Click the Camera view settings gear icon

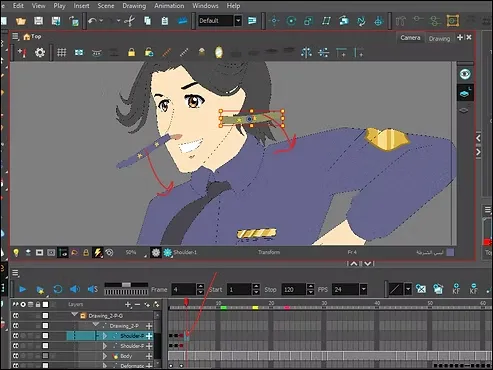[40, 52]
